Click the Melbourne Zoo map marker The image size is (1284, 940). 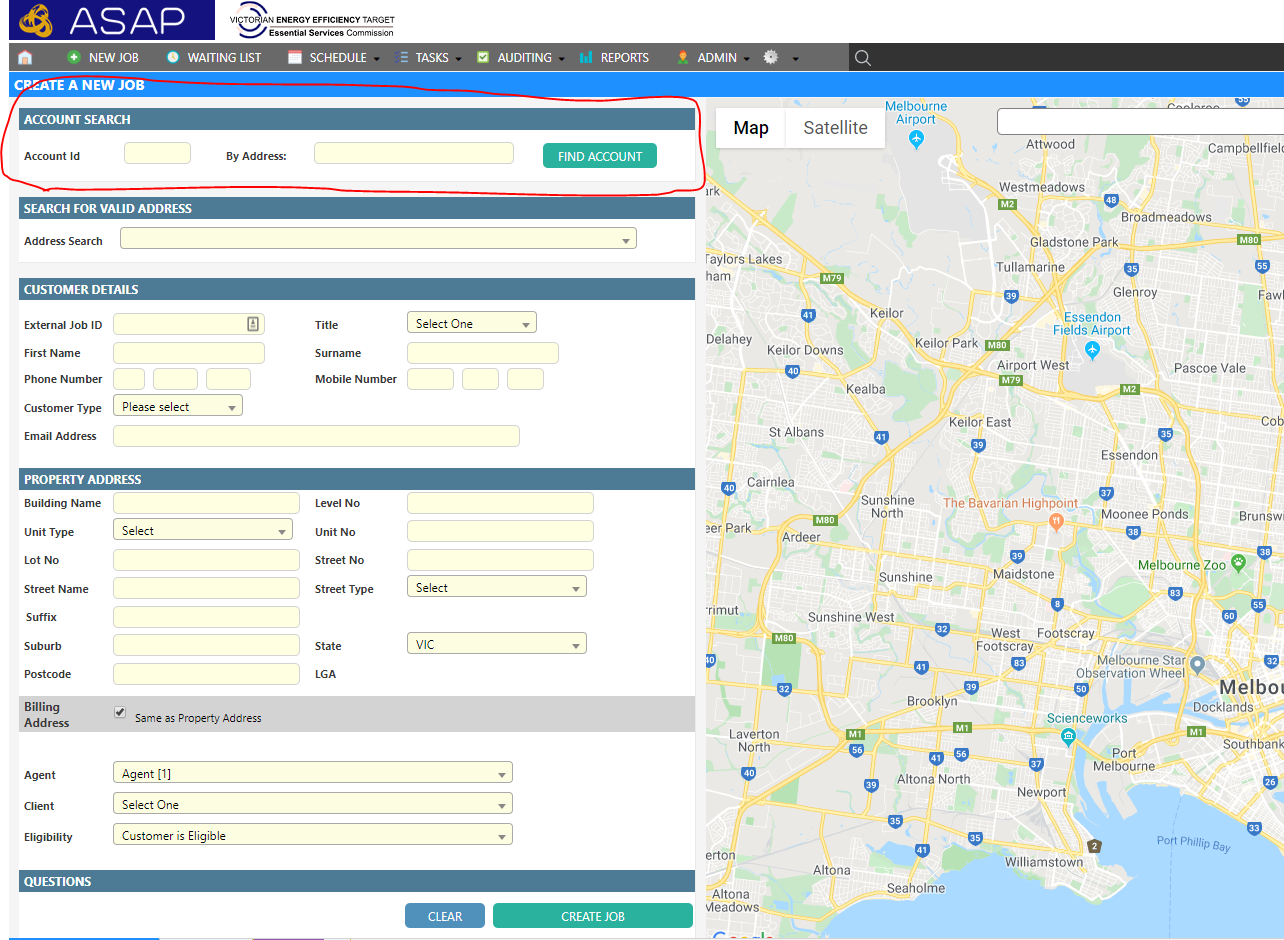coord(1239,564)
